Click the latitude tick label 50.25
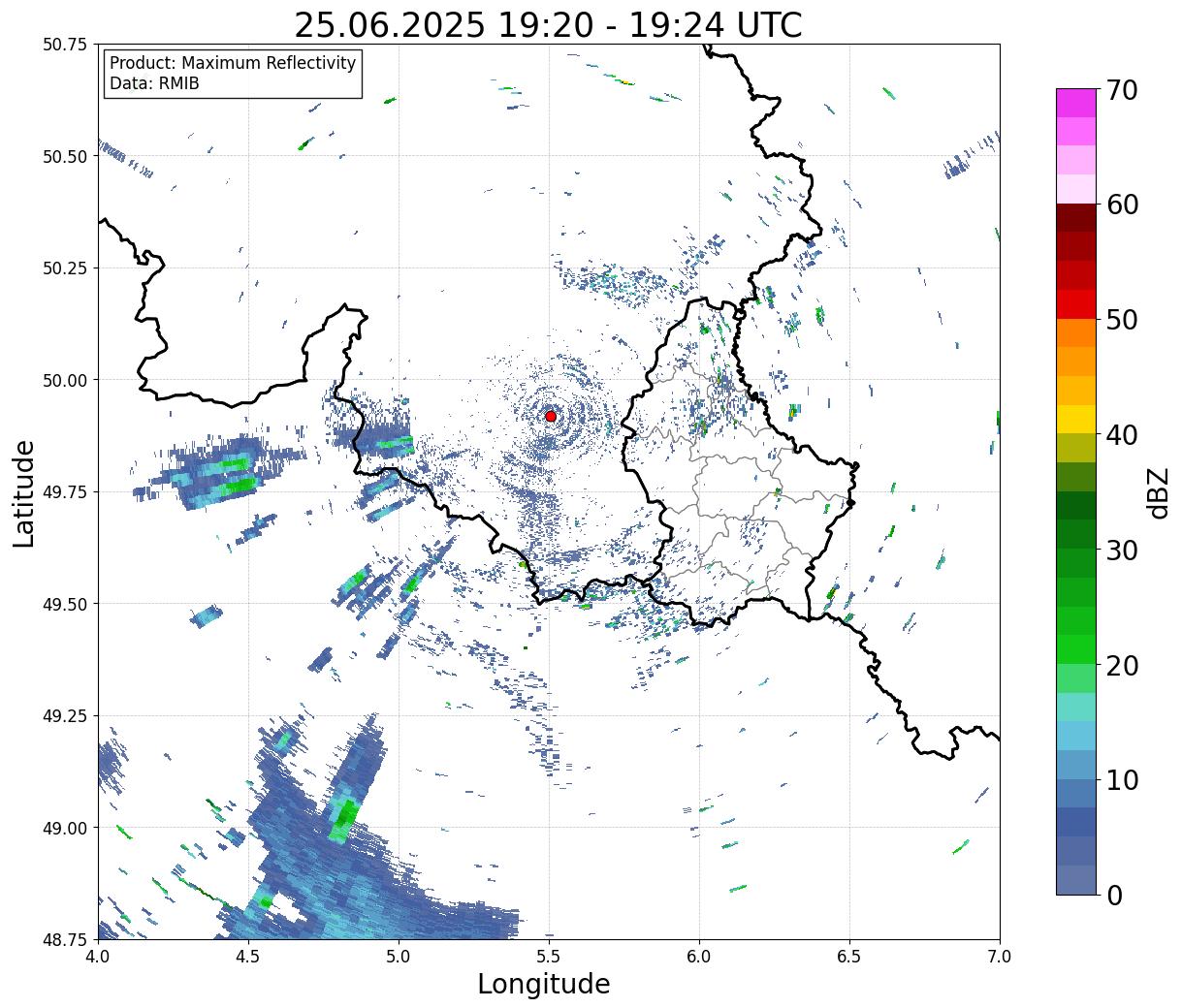The height and width of the screenshot is (1008, 1182). point(65,268)
